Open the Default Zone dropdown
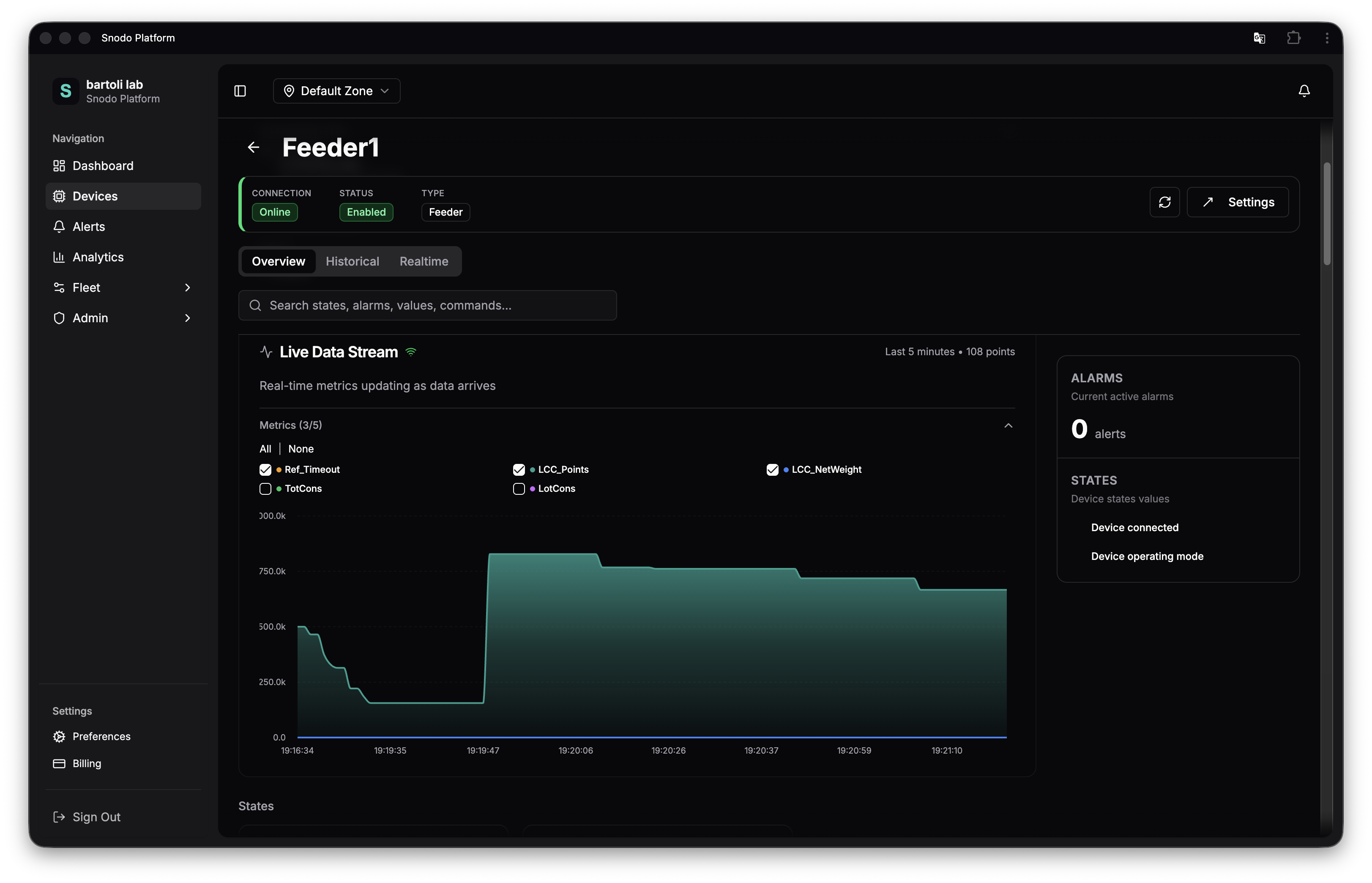The width and height of the screenshot is (1372, 883). 336,90
